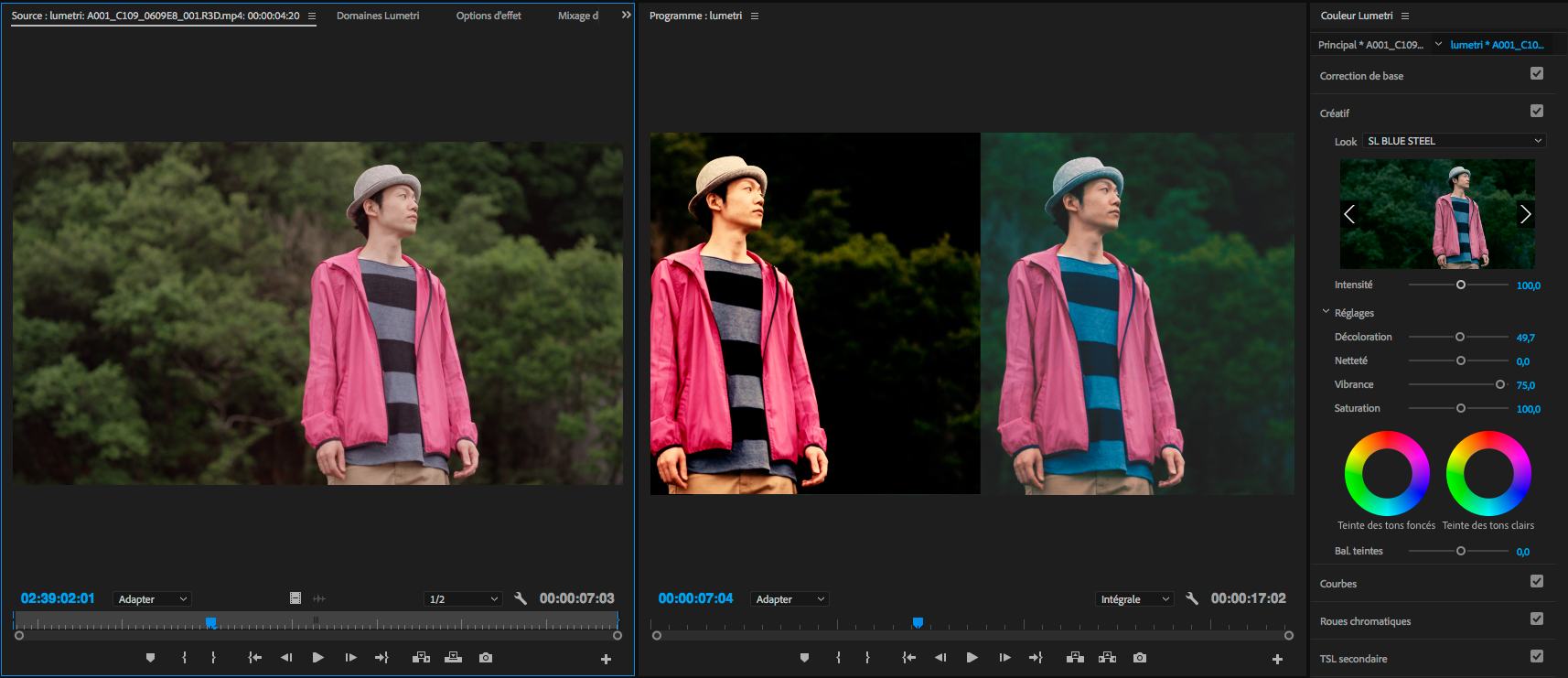The image size is (1568, 678).
Task: Step back one frame in Source monitor
Action: click(286, 658)
